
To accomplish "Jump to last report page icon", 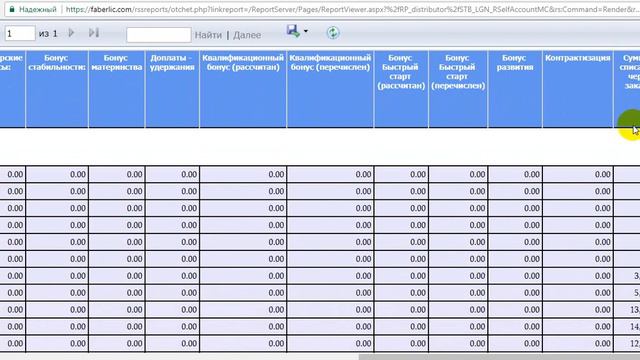I will click(x=94, y=33).
